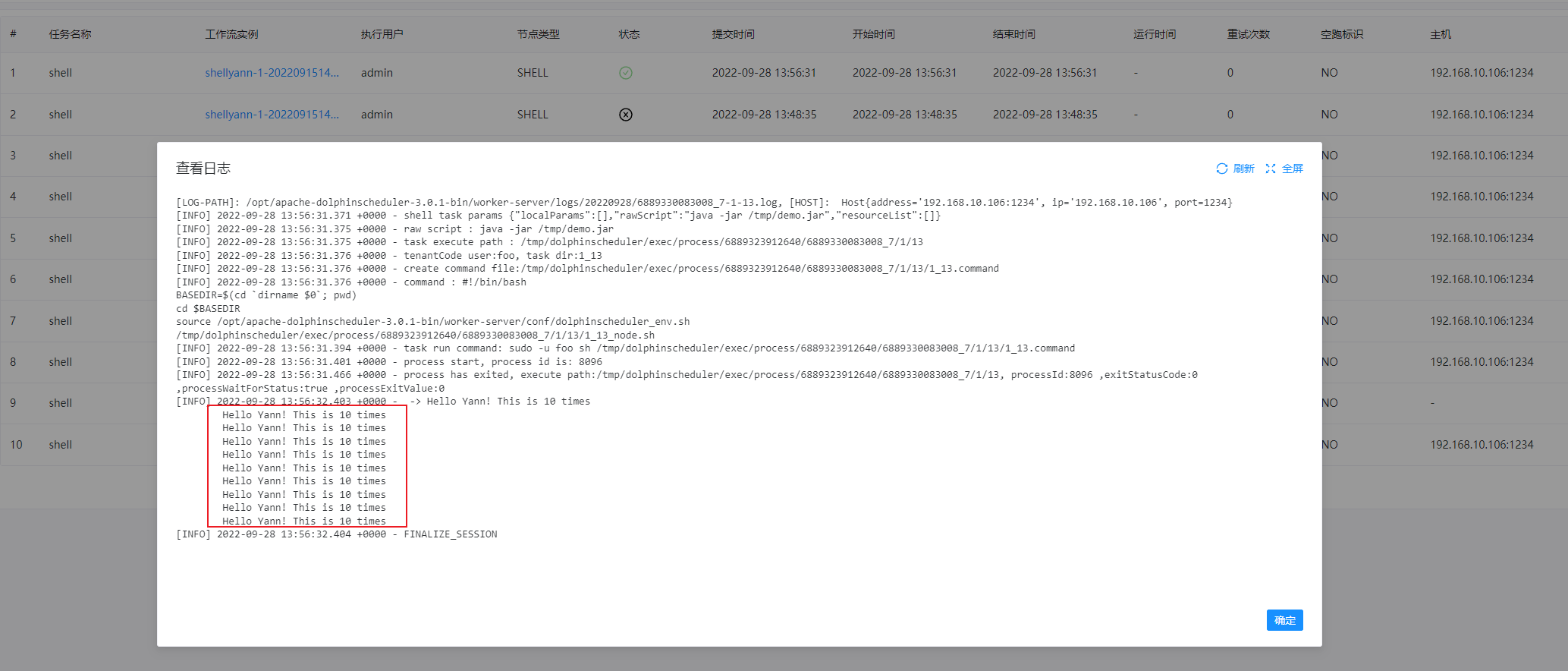Click the 工作流实例 column header
Viewport: 1568px width, 671px height.
tap(231, 34)
